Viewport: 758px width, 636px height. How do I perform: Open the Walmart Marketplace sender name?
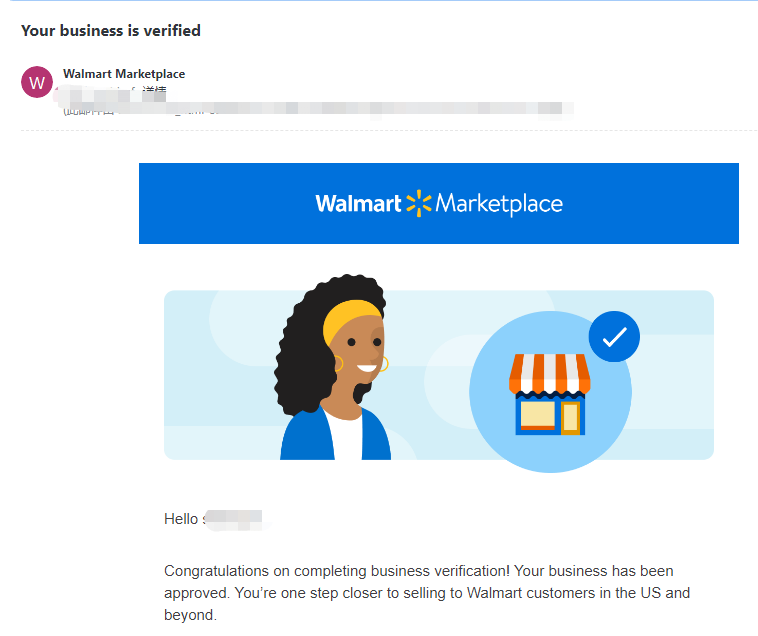tap(124, 74)
